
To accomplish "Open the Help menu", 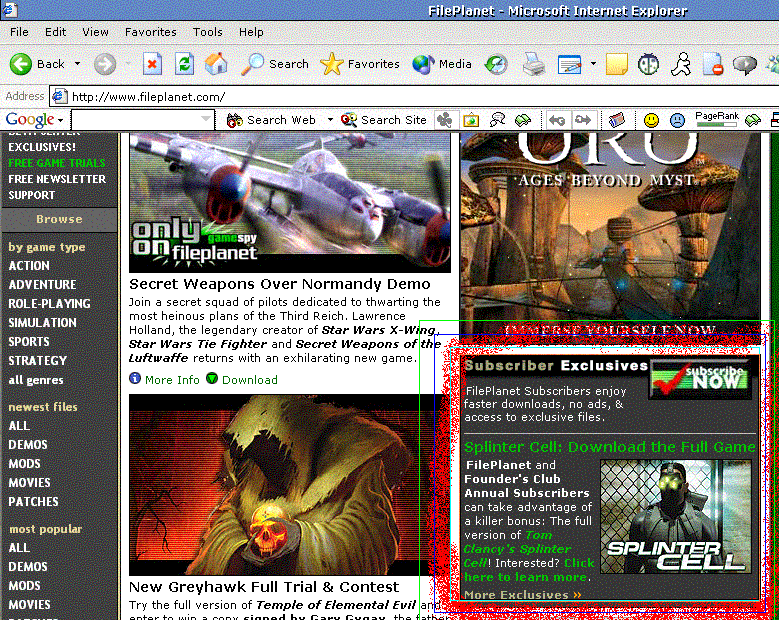I will click(251, 32).
